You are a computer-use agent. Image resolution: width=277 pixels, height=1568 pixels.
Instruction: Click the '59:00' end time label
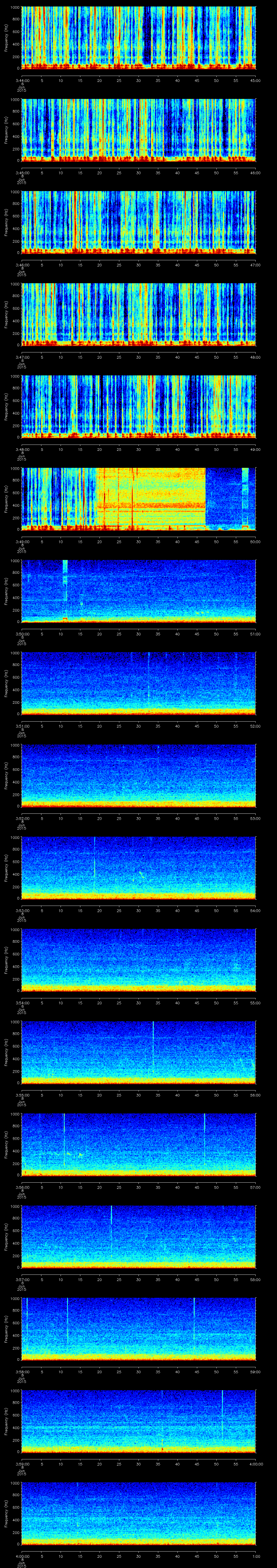coord(256,1371)
